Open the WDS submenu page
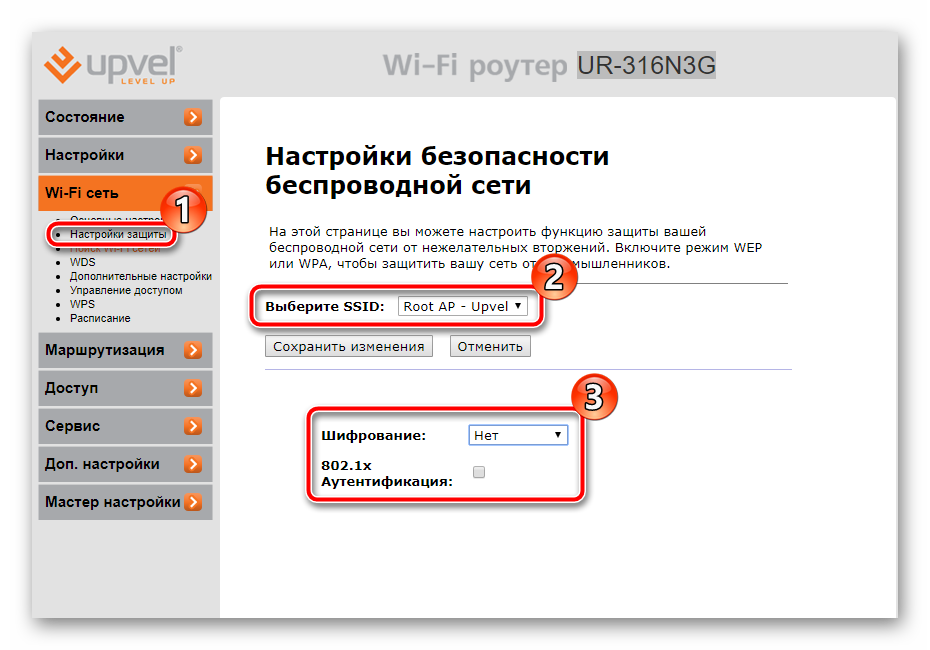 (82, 262)
